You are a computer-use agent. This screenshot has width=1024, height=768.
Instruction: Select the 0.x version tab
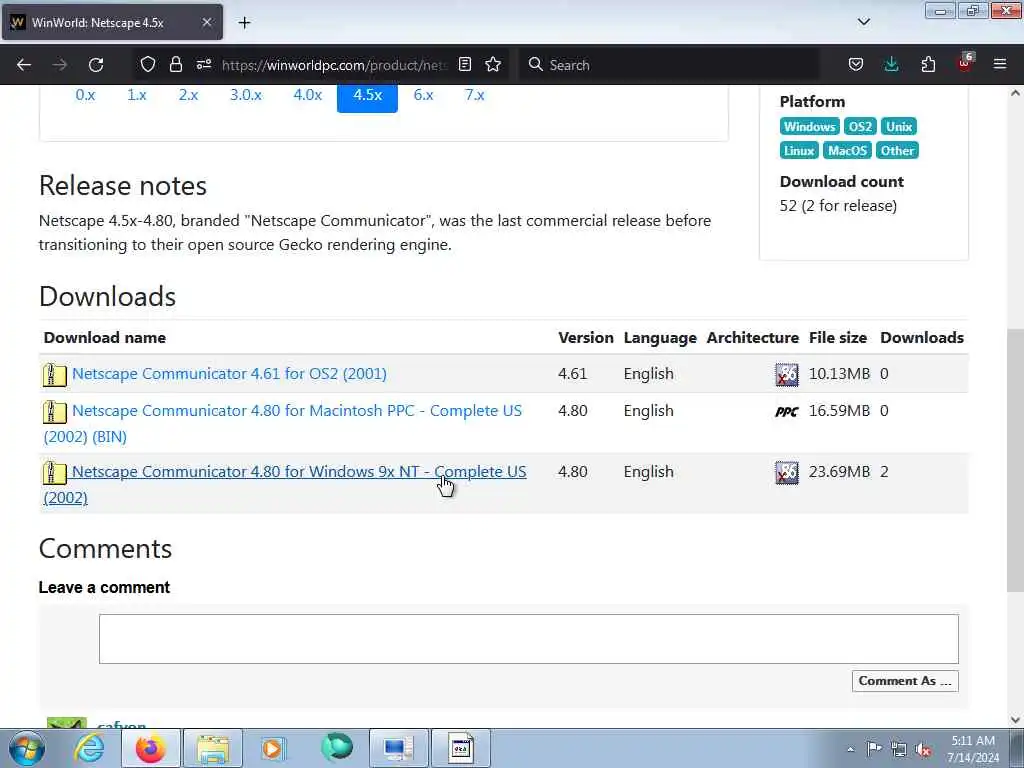pos(85,95)
